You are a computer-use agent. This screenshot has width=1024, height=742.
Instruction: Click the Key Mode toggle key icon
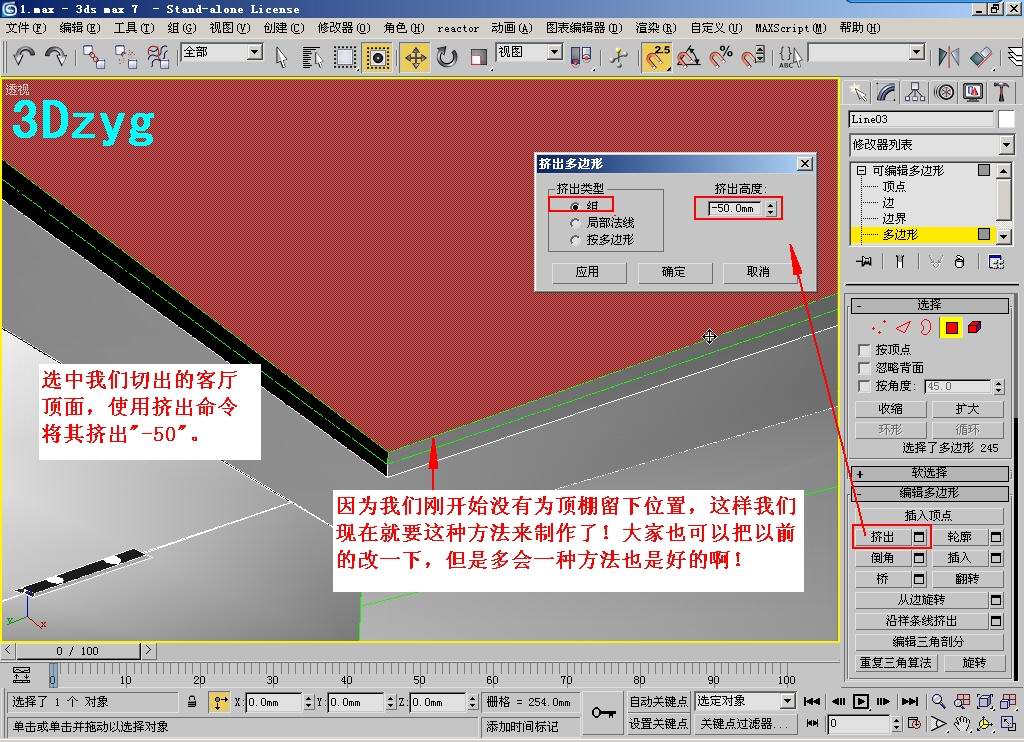pos(603,713)
